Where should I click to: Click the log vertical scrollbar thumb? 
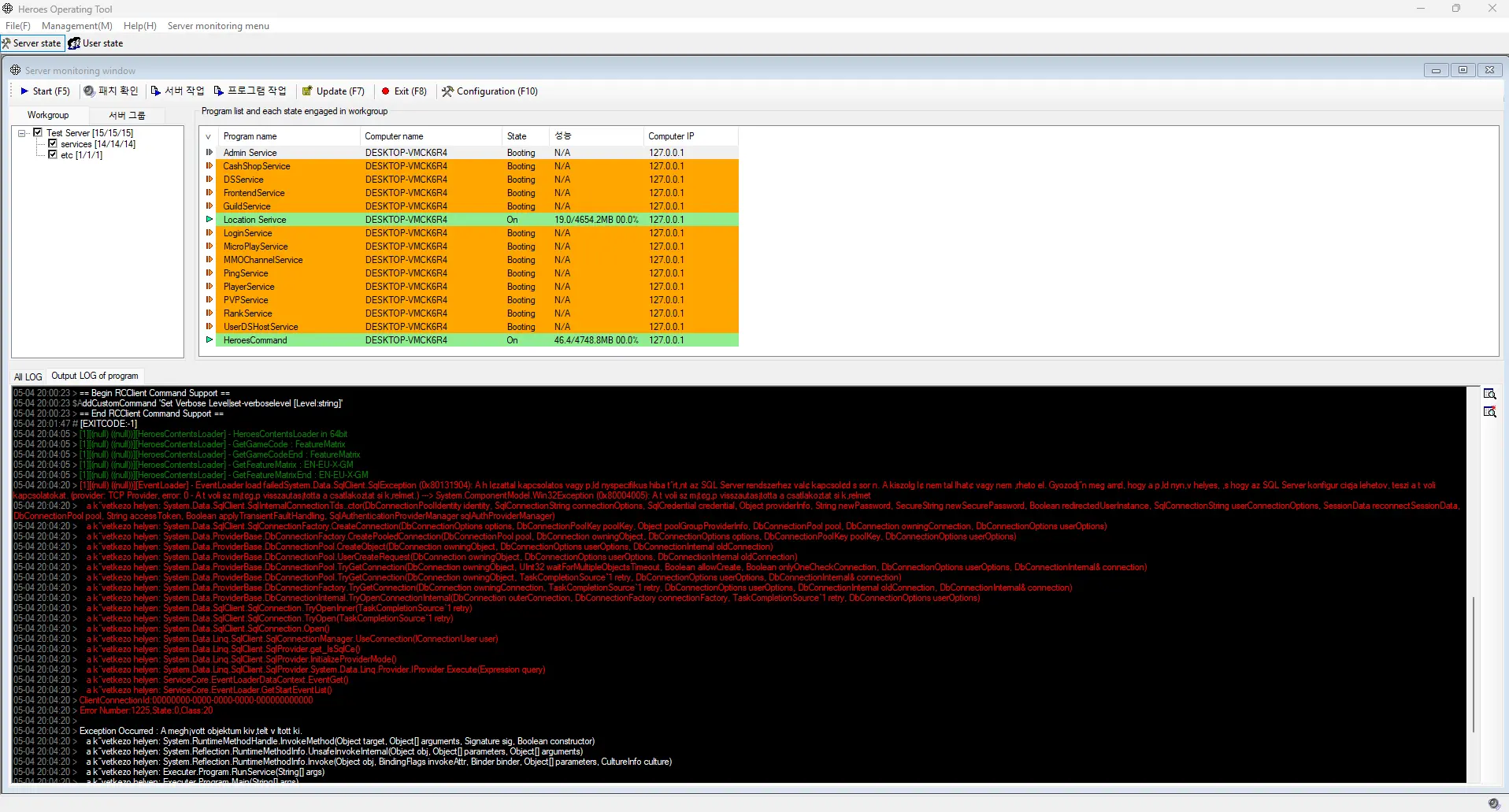click(x=1473, y=665)
